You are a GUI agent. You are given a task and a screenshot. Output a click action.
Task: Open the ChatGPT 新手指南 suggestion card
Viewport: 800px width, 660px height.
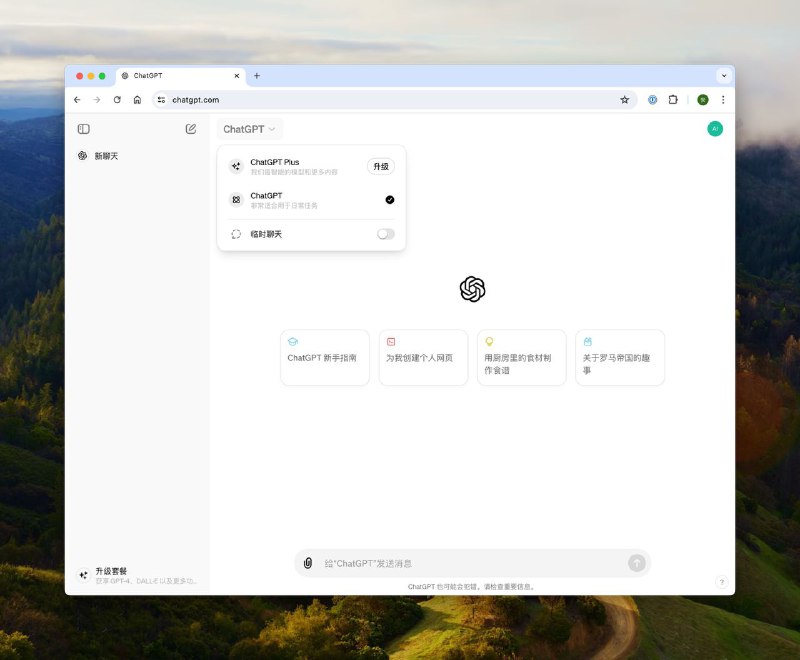point(325,358)
